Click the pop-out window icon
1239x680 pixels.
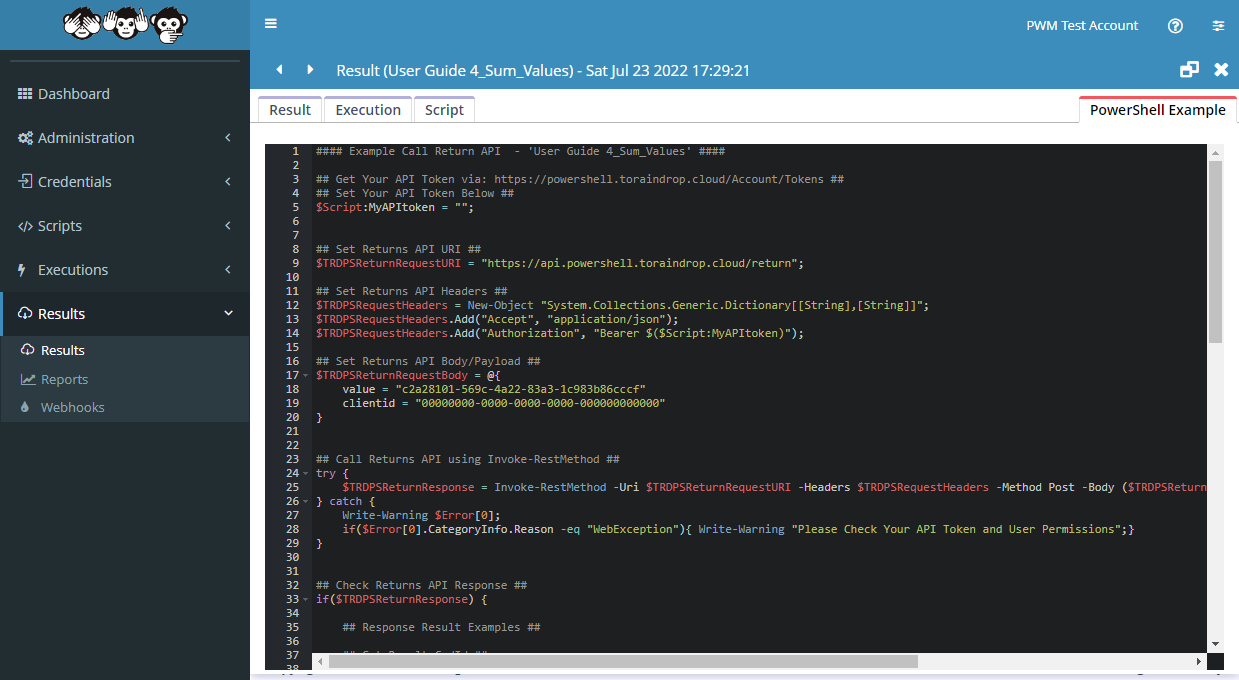click(1189, 70)
